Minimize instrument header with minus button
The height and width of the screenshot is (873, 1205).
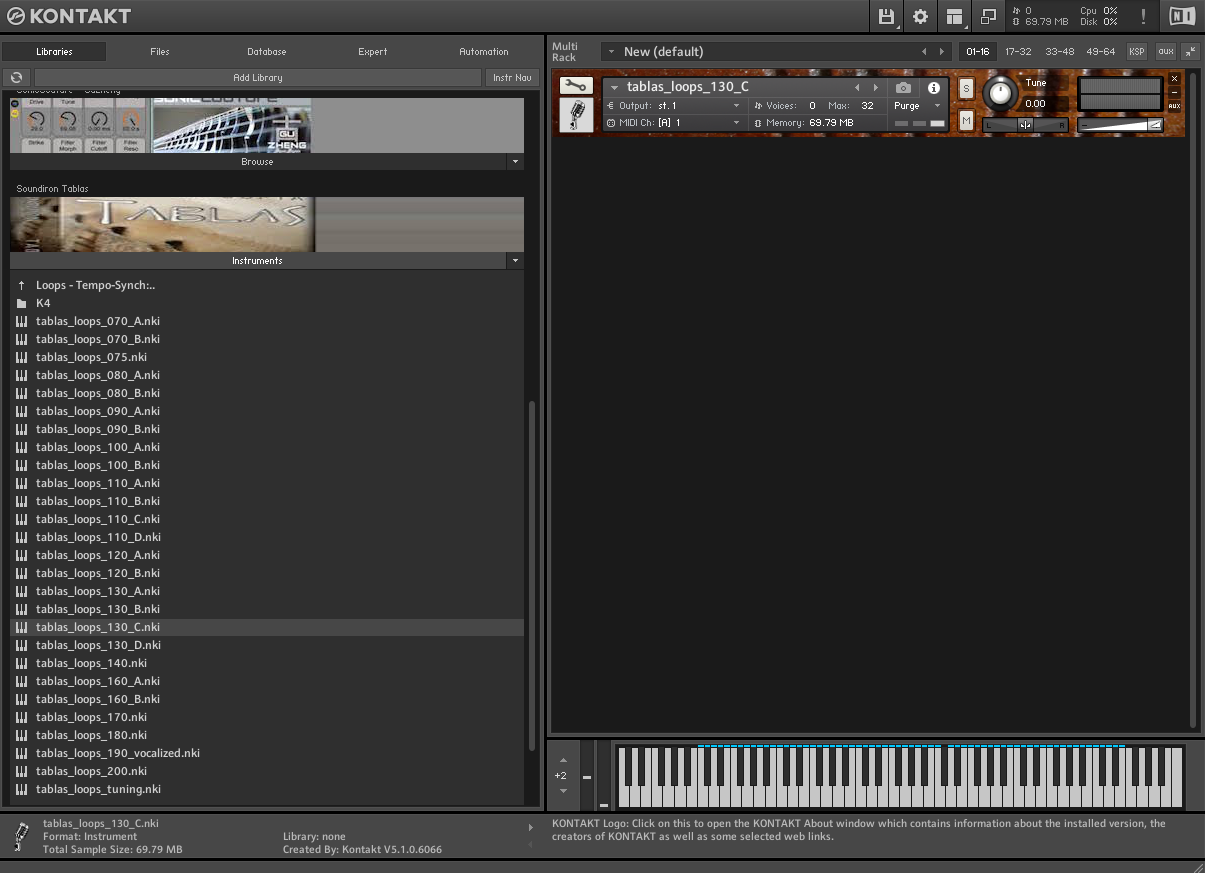click(1174, 92)
